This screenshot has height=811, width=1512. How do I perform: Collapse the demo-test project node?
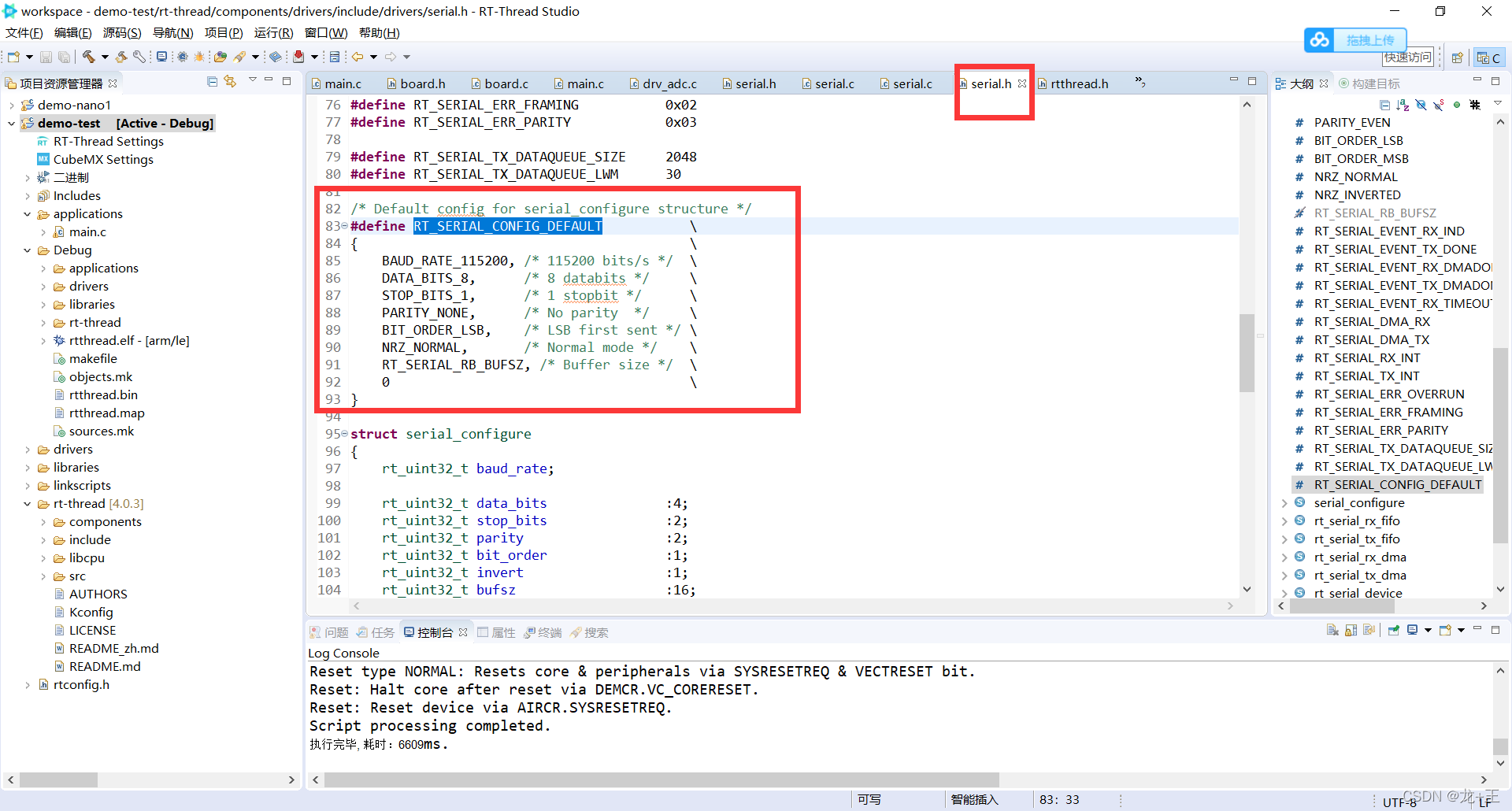(x=11, y=124)
